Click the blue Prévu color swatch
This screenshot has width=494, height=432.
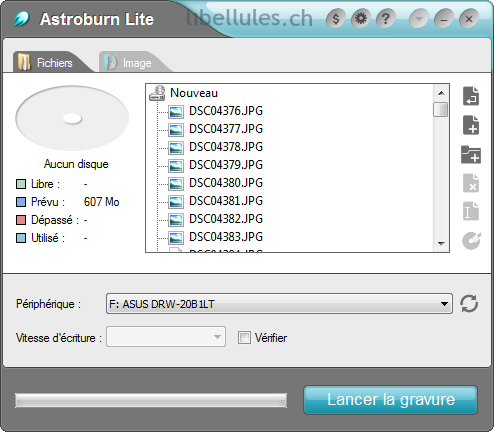click(21, 202)
